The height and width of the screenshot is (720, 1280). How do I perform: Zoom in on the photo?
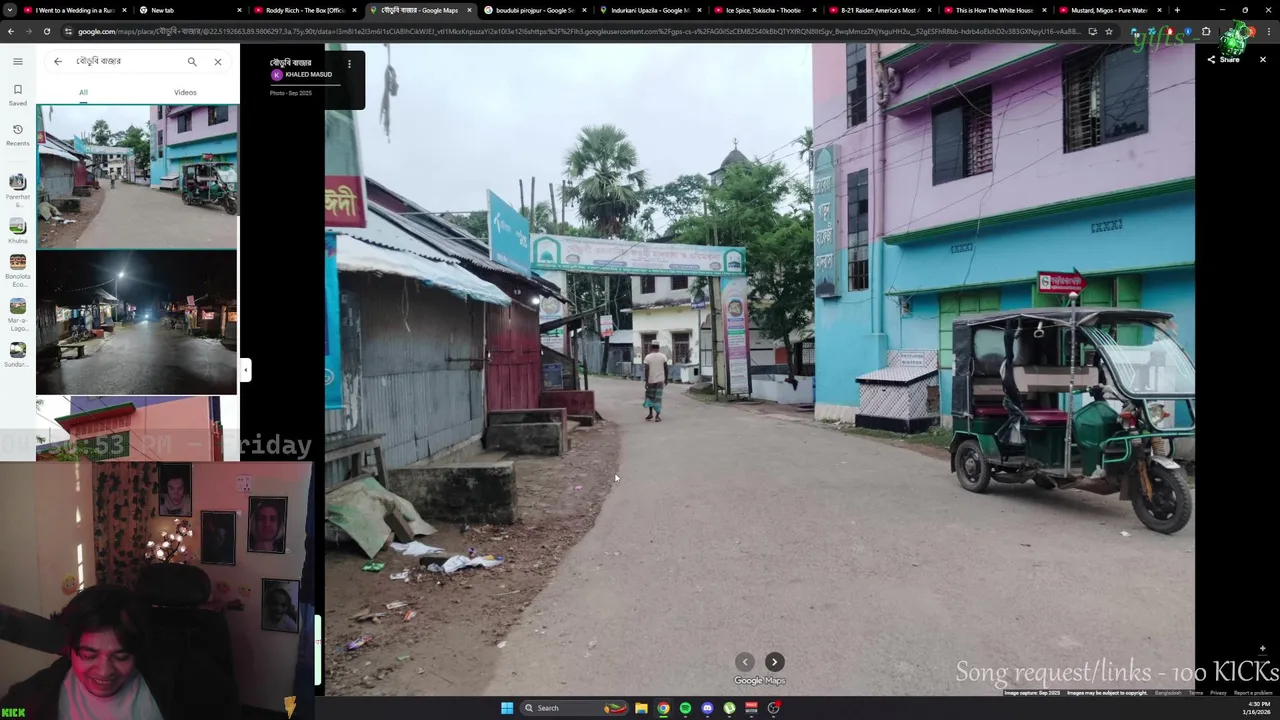(1262, 648)
